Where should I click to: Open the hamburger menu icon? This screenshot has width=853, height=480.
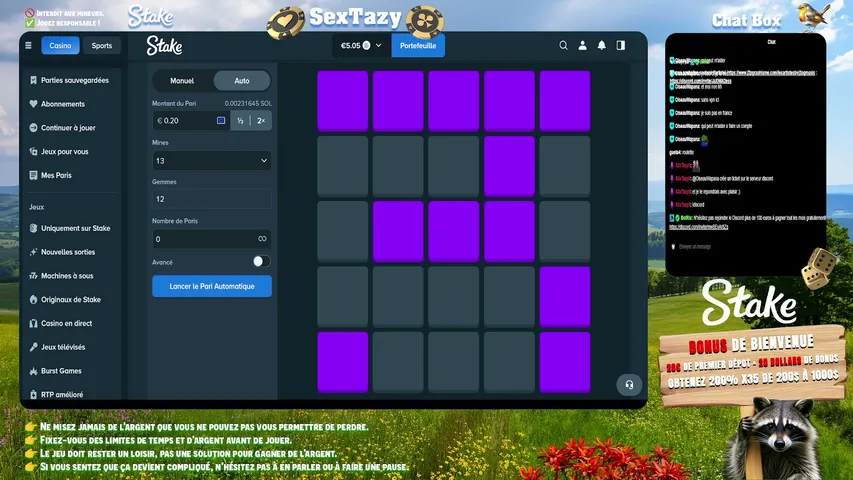coord(28,46)
